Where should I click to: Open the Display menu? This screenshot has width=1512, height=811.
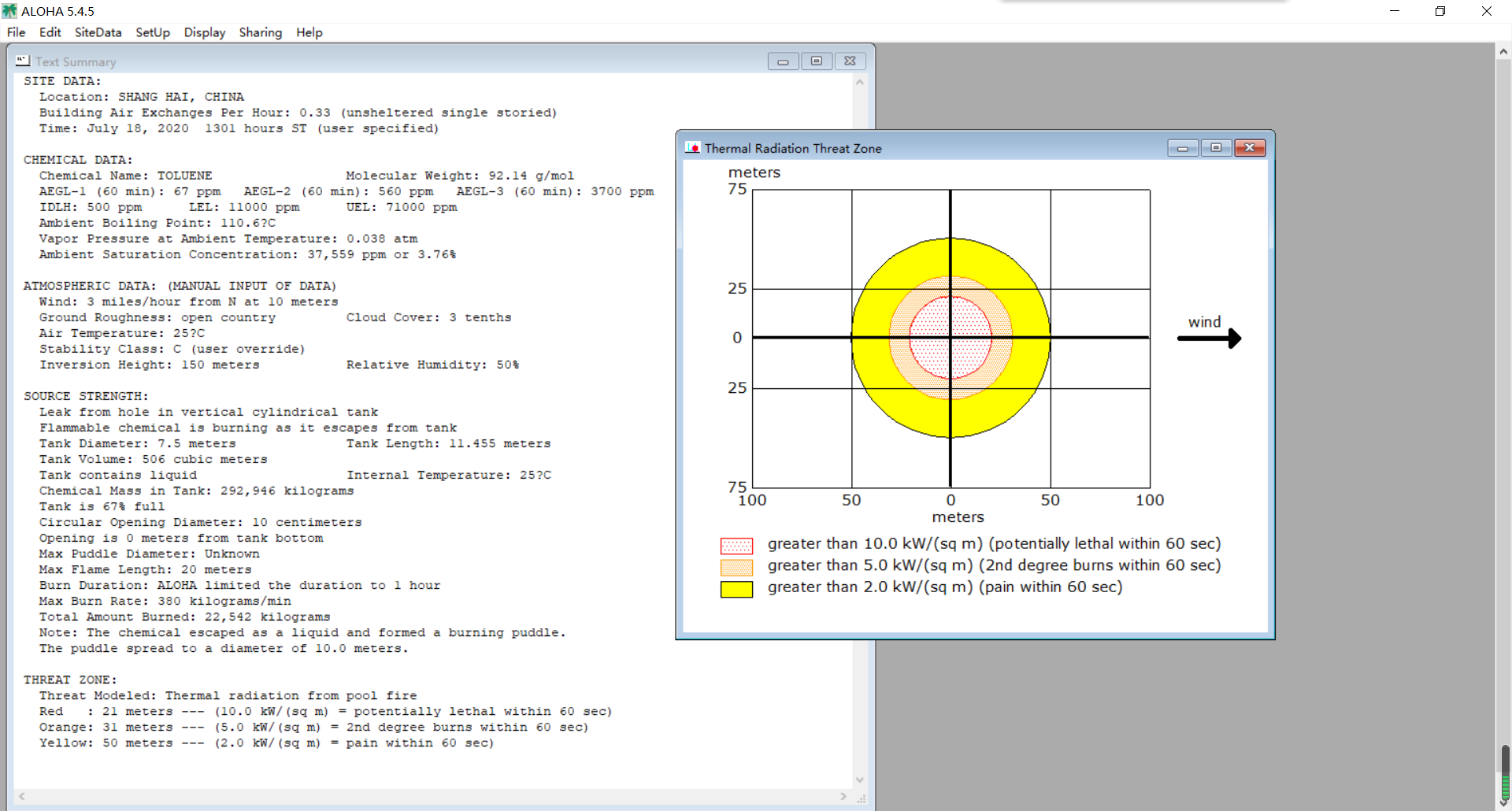205,32
